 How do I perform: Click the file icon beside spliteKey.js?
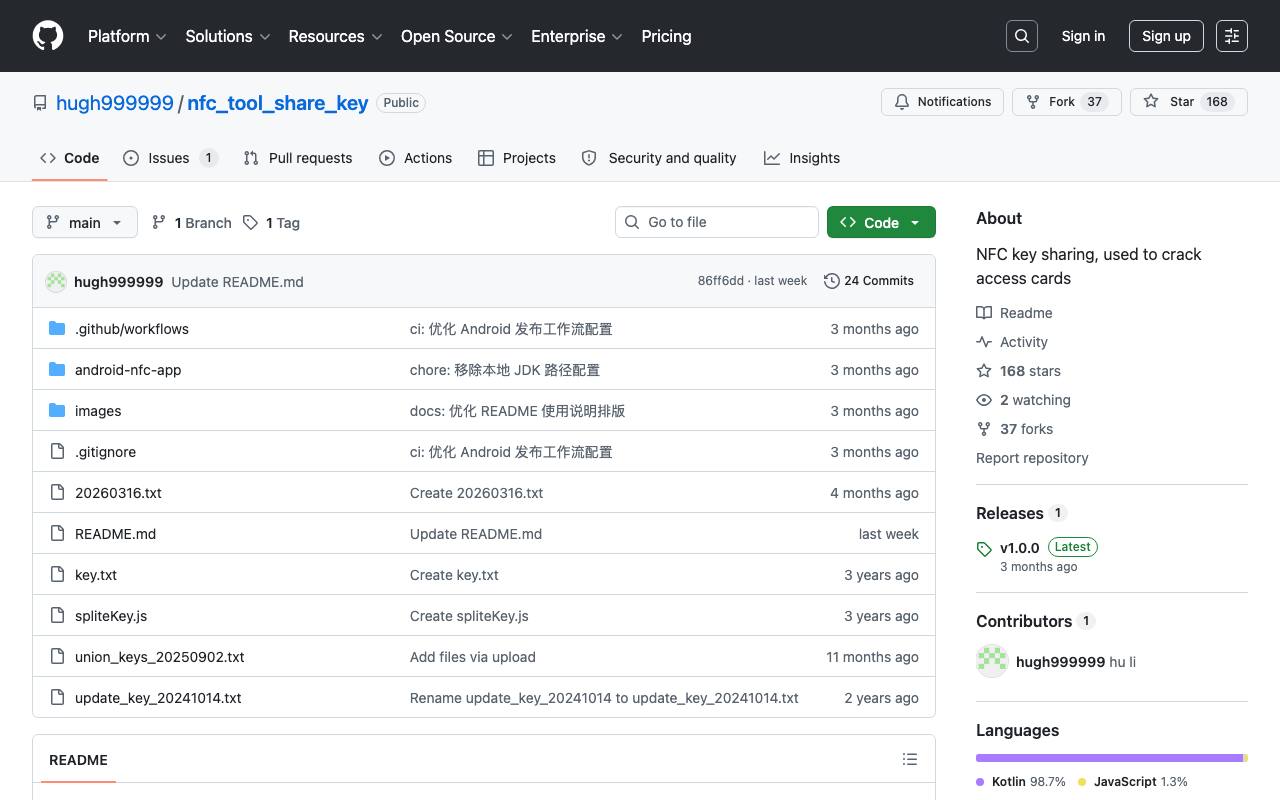[x=57, y=616]
